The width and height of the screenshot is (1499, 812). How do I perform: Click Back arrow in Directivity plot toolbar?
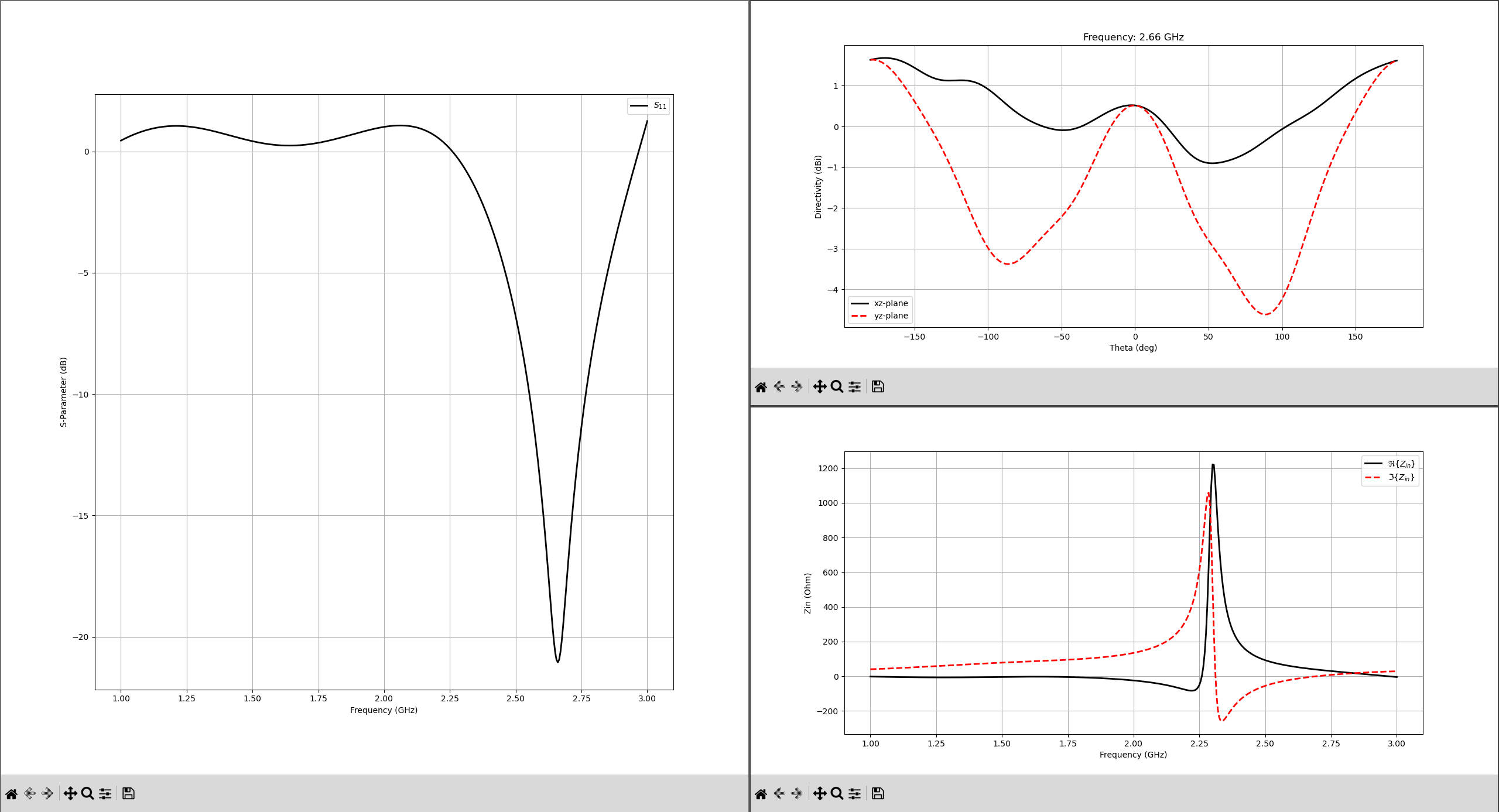coord(779,387)
